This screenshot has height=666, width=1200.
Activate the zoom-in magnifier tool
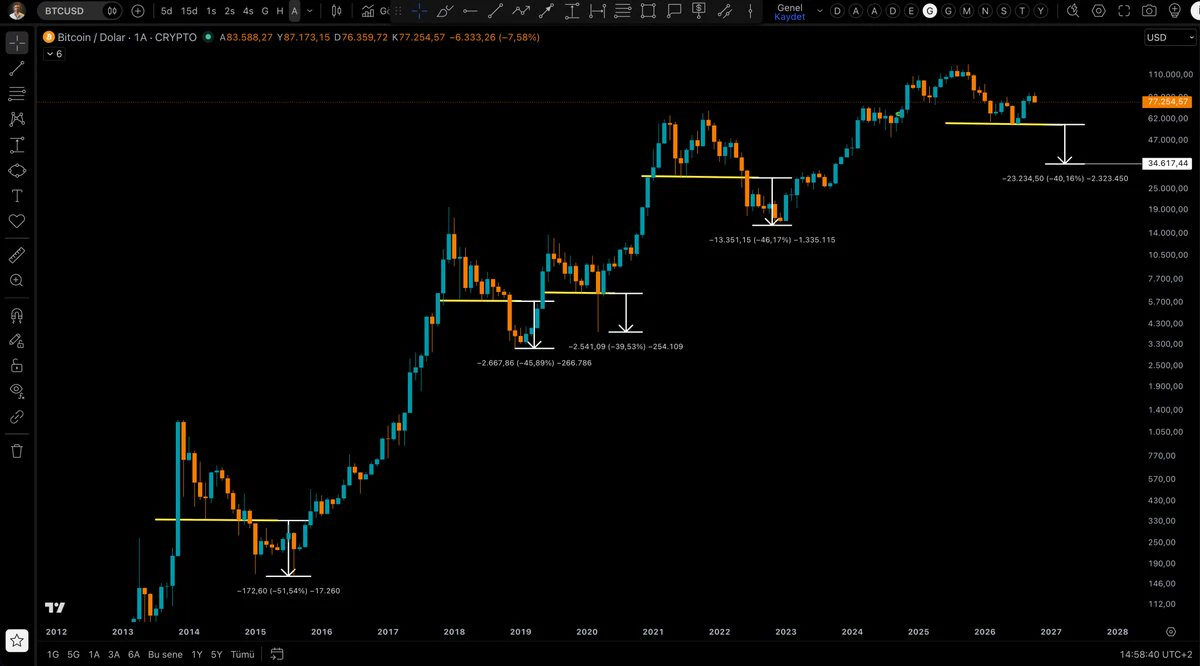[x=17, y=281]
